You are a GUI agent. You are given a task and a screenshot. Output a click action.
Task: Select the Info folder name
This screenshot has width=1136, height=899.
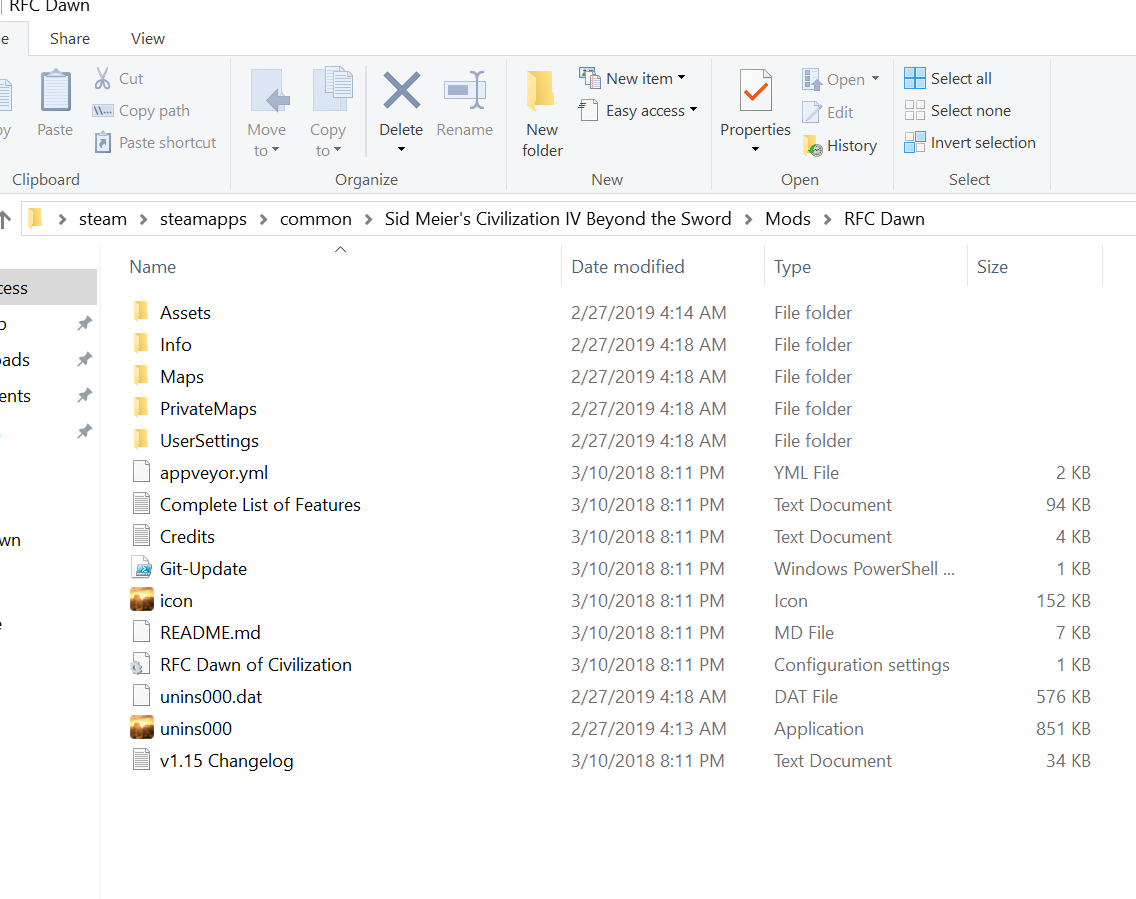[176, 344]
